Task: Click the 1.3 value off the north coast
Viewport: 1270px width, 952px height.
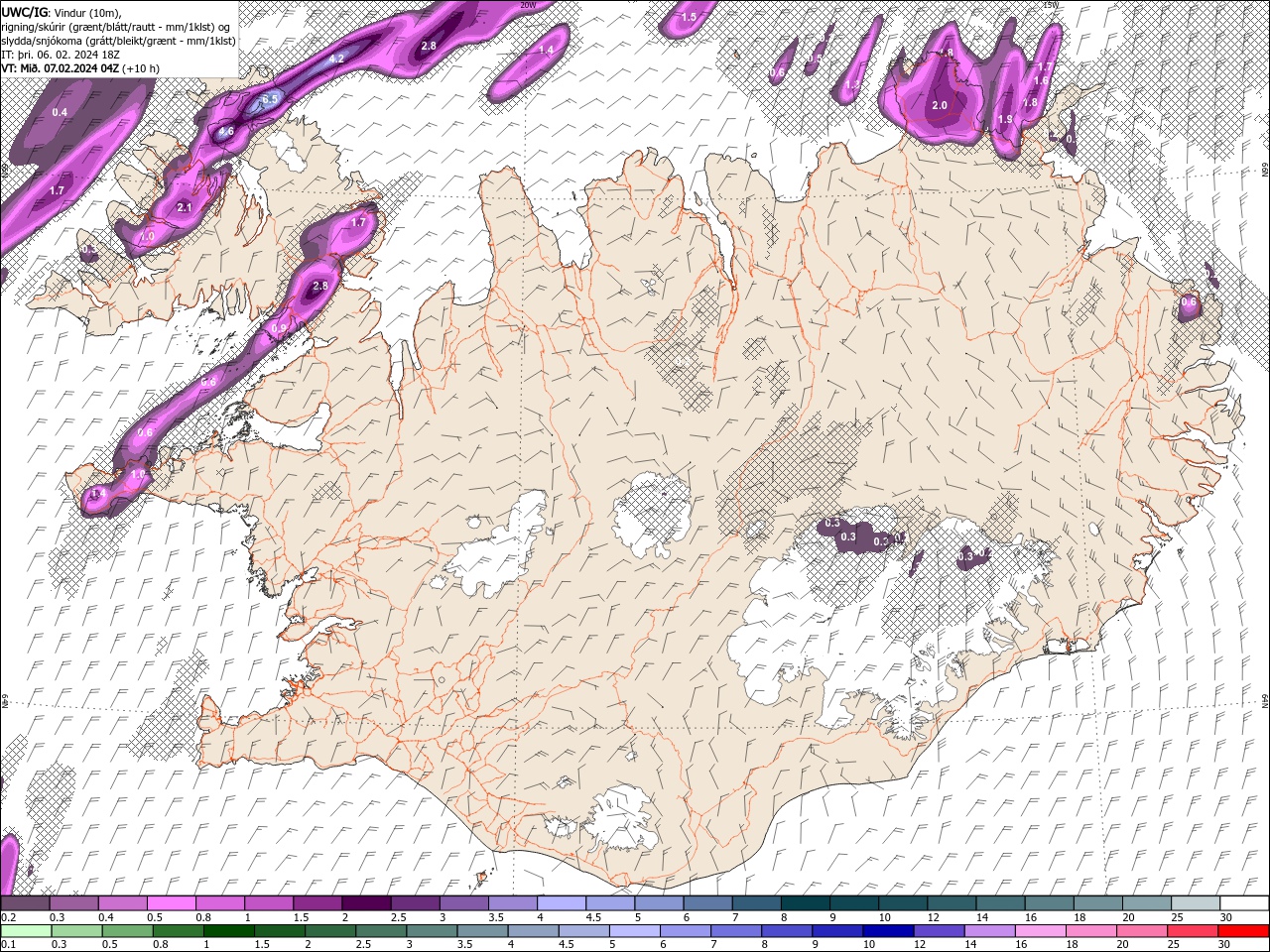Action: tap(851, 84)
